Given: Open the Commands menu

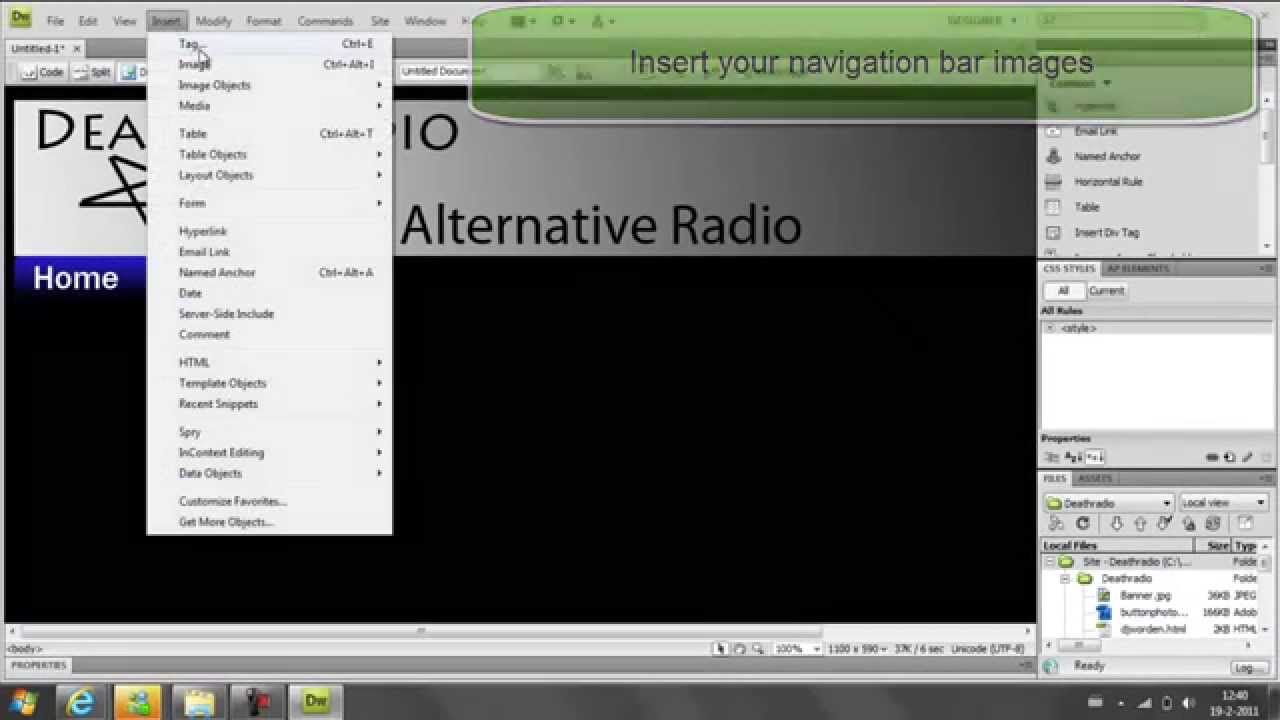Looking at the screenshot, I should pos(325,21).
